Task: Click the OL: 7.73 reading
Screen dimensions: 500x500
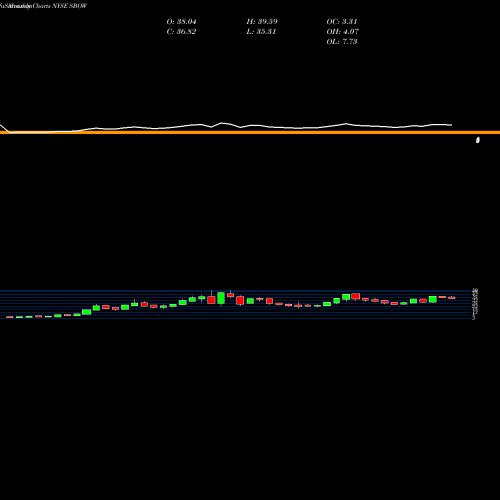Action: coord(342,42)
